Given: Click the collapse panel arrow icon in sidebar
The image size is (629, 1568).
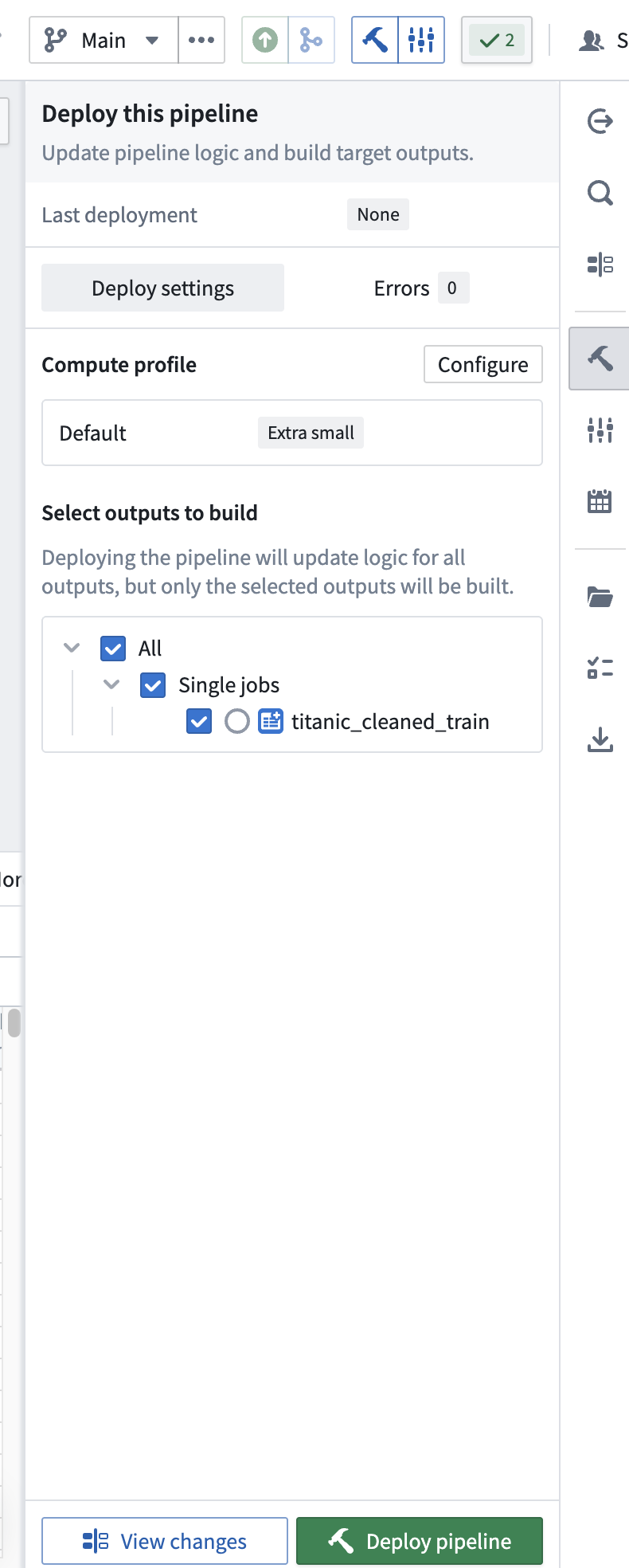Looking at the screenshot, I should [600, 121].
